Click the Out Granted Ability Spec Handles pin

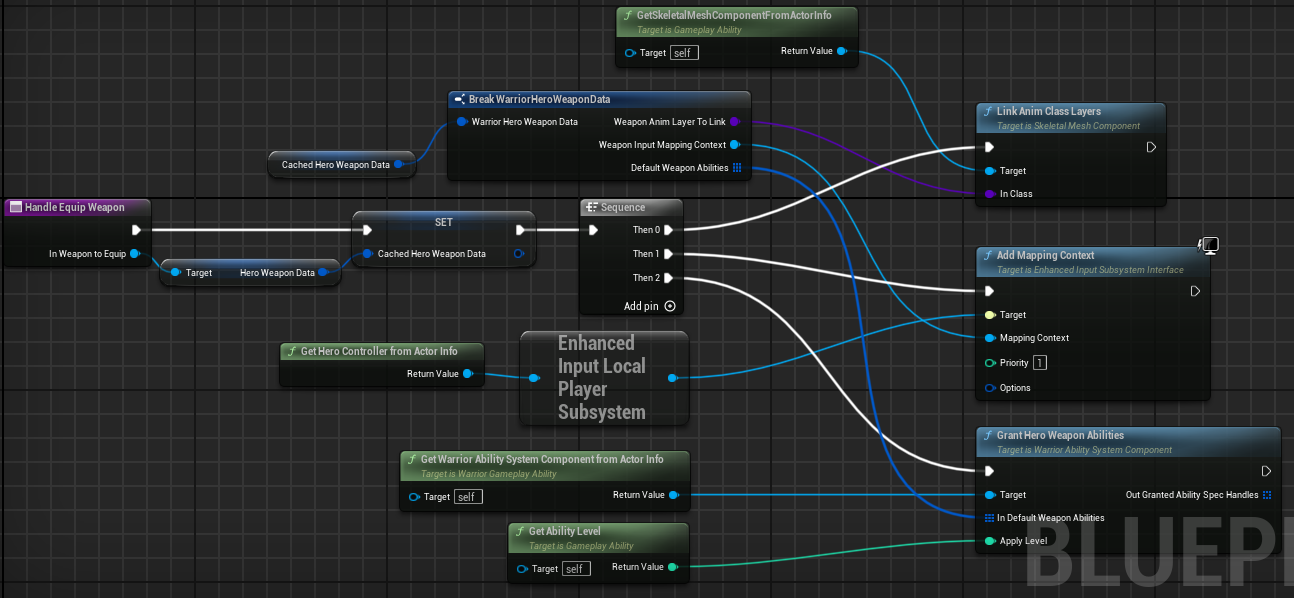coord(1267,495)
